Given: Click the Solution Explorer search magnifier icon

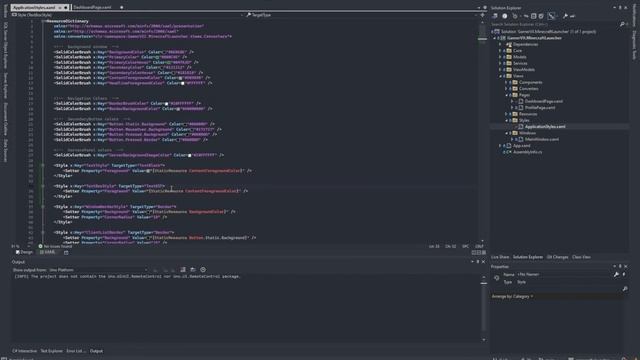Looking at the screenshot, I should coord(622,24).
